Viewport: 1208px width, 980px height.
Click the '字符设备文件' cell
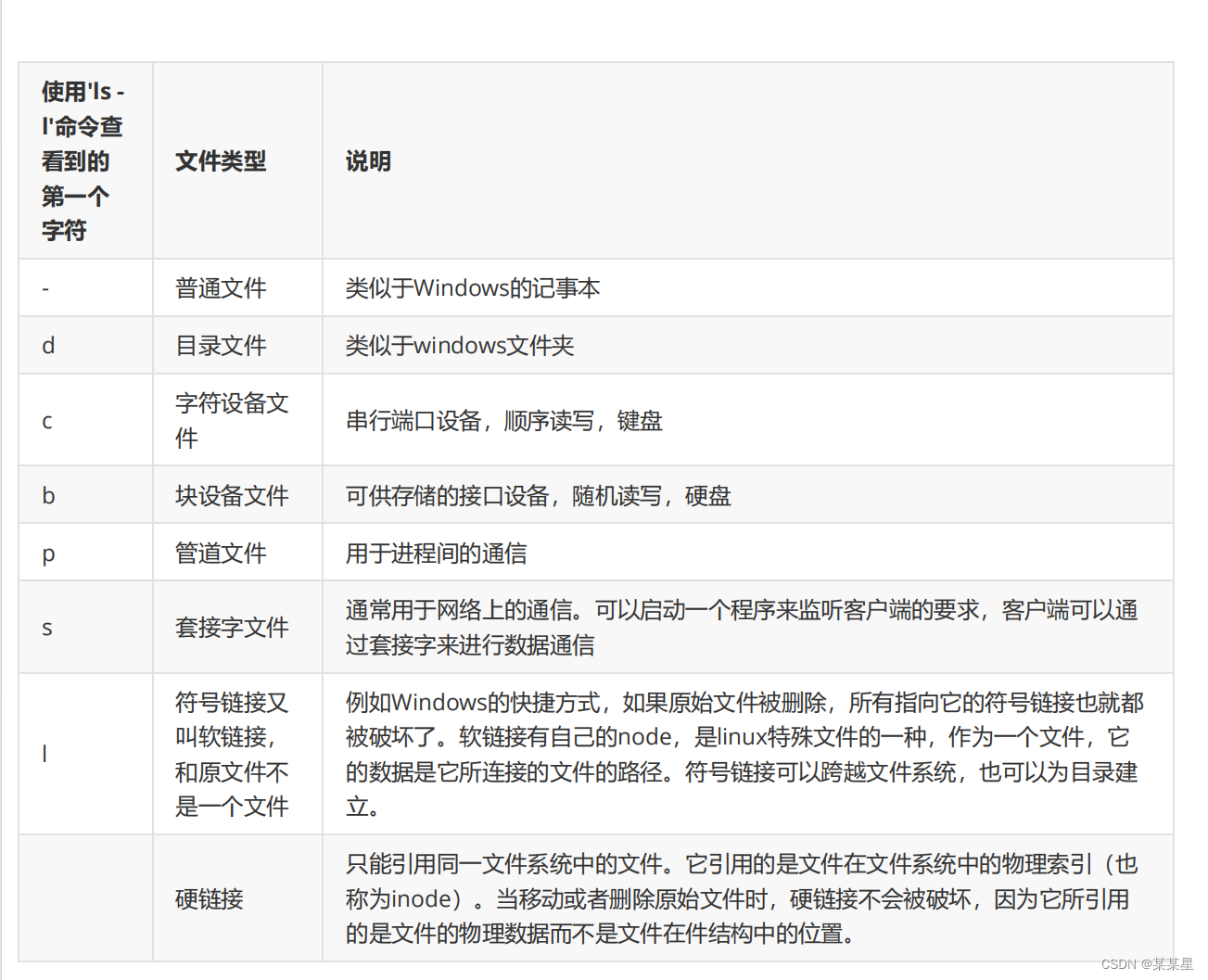pos(237,420)
